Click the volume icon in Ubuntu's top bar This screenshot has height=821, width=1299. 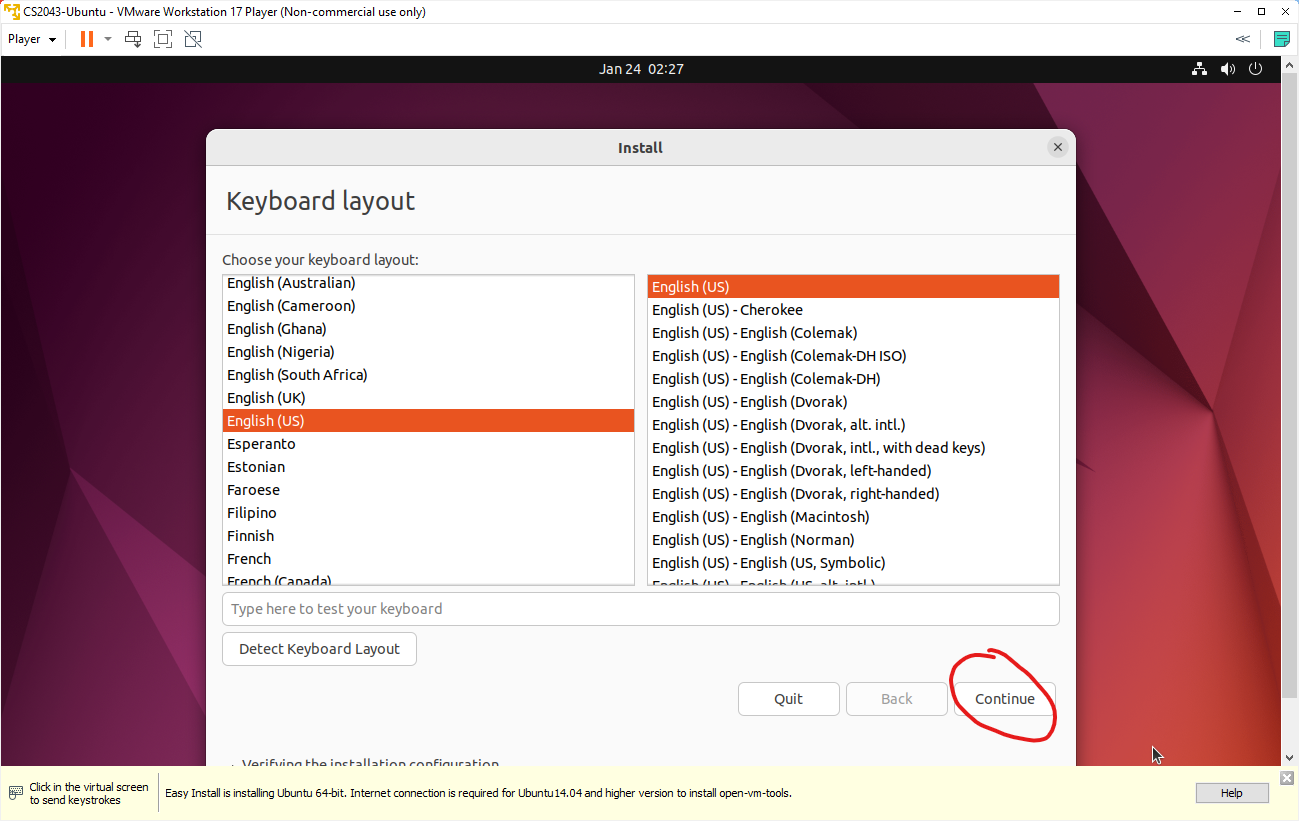[1227, 68]
